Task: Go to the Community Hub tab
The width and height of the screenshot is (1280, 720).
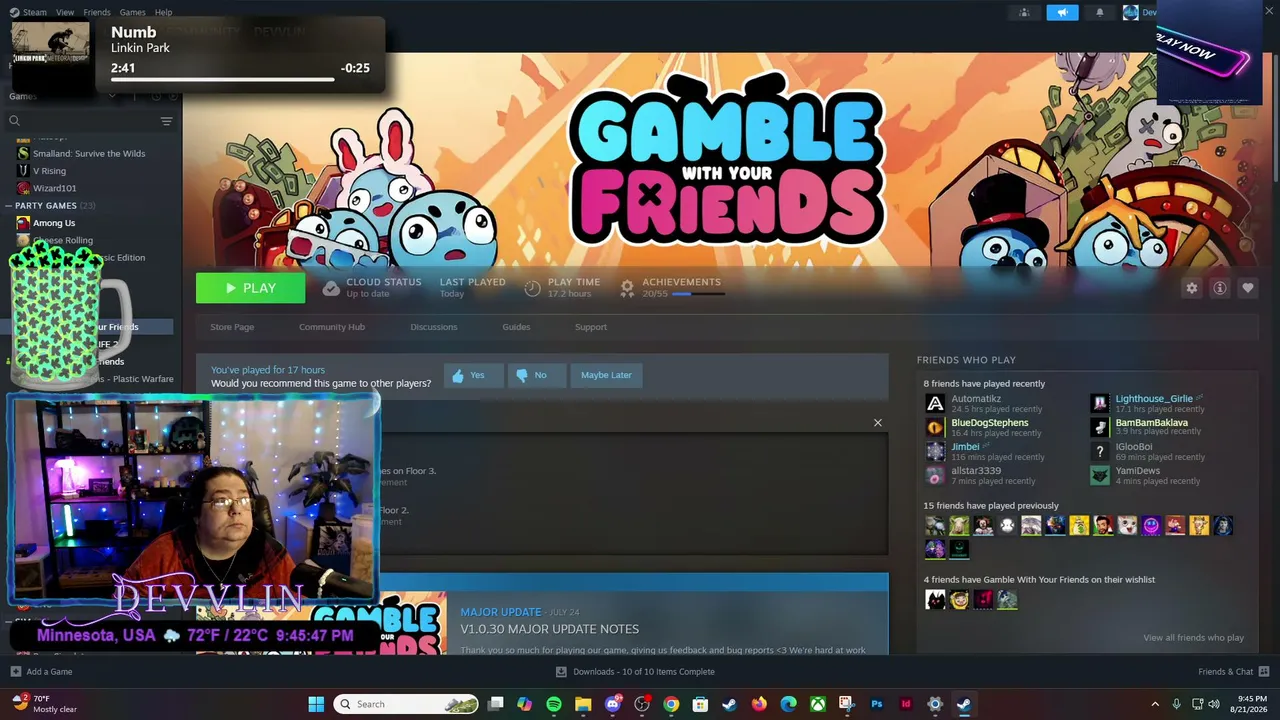Action: tap(332, 327)
